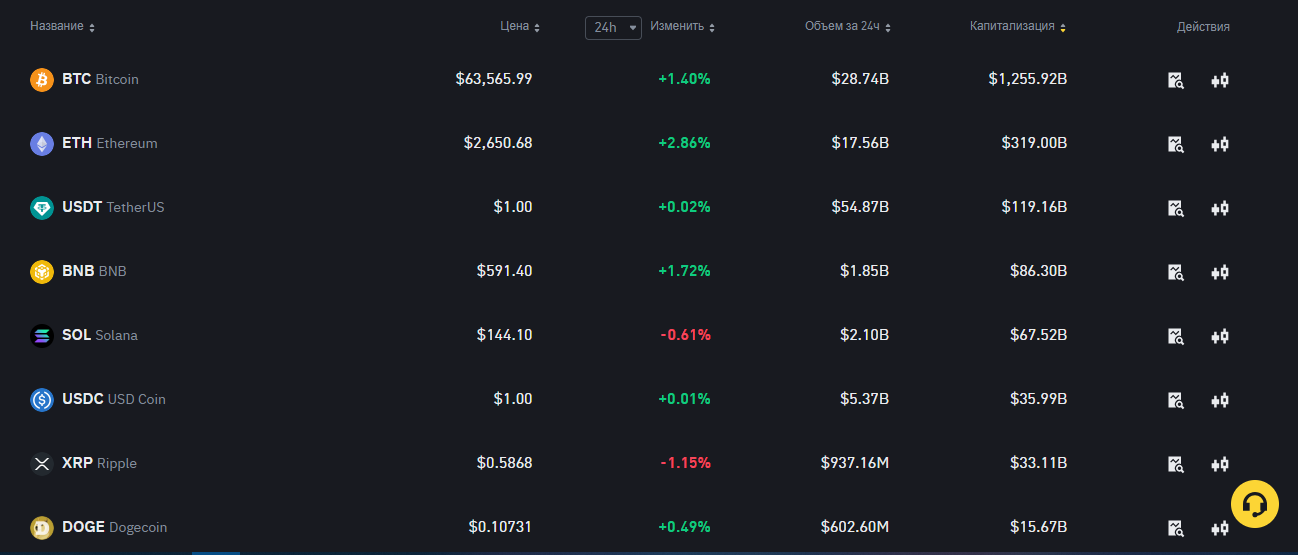The height and width of the screenshot is (555, 1298).
Task: Click the TetherUS coin logo
Action: coord(42,207)
